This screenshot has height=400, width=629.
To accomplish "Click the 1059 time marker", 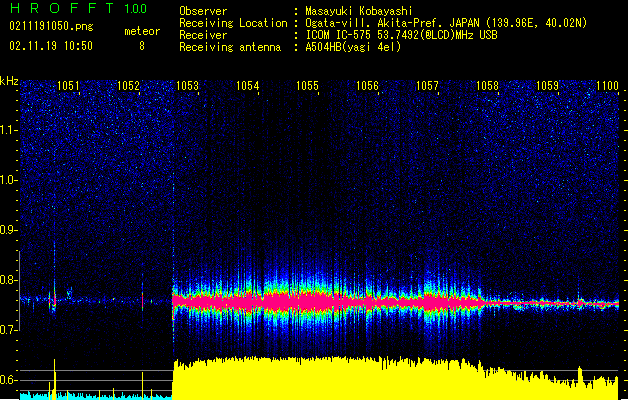I will point(547,85).
